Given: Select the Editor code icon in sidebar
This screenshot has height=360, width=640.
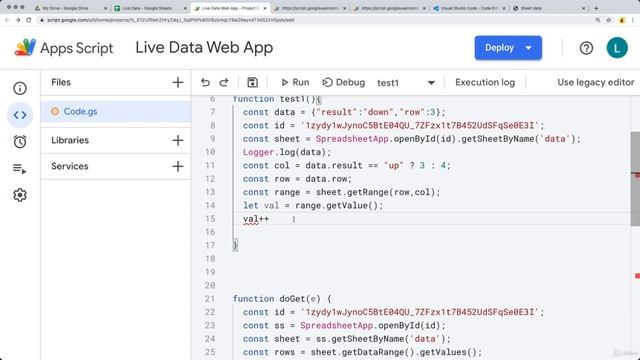Looking at the screenshot, I should (x=20, y=115).
